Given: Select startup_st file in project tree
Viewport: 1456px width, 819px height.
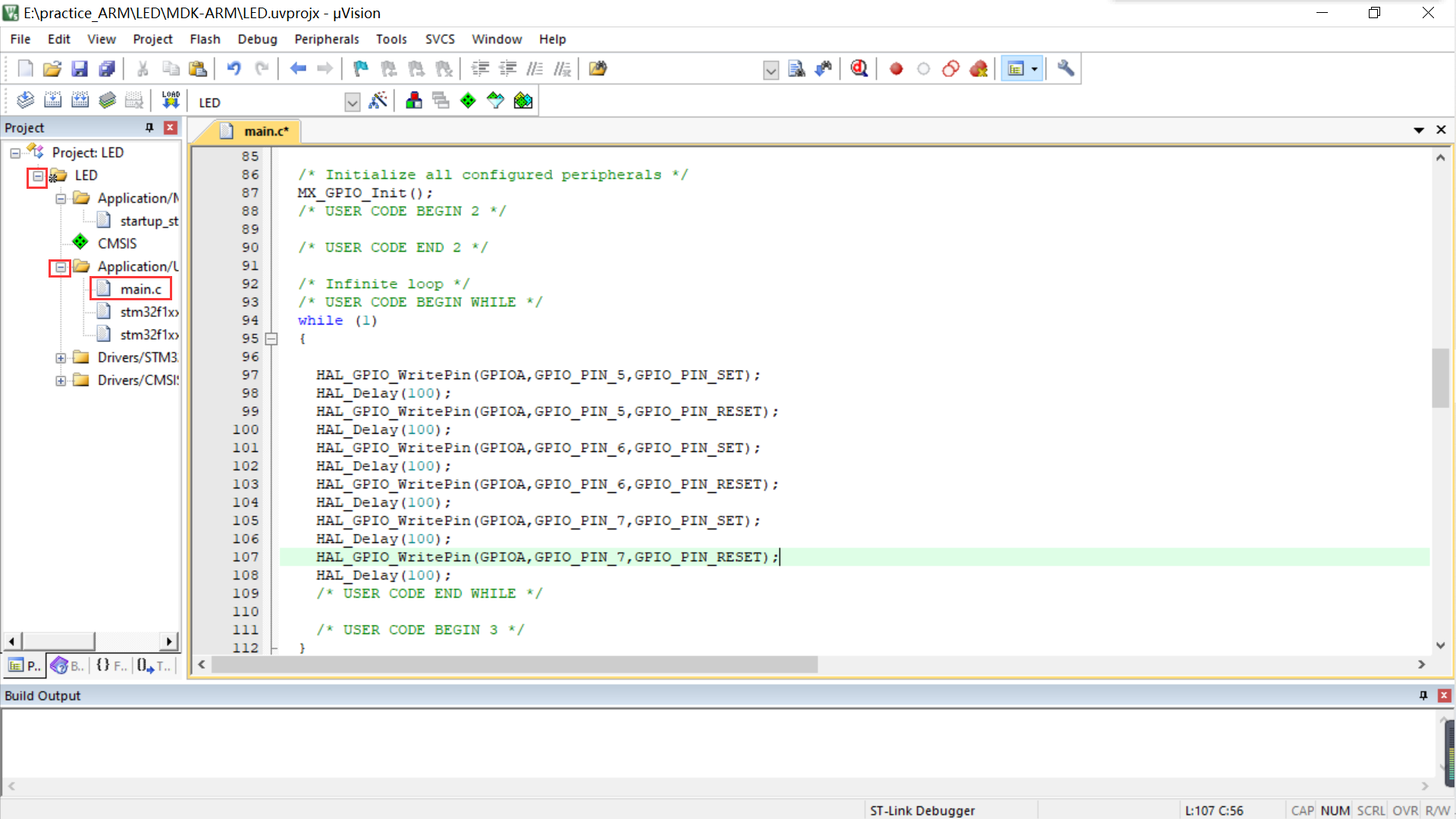Looking at the screenshot, I should click(149, 221).
